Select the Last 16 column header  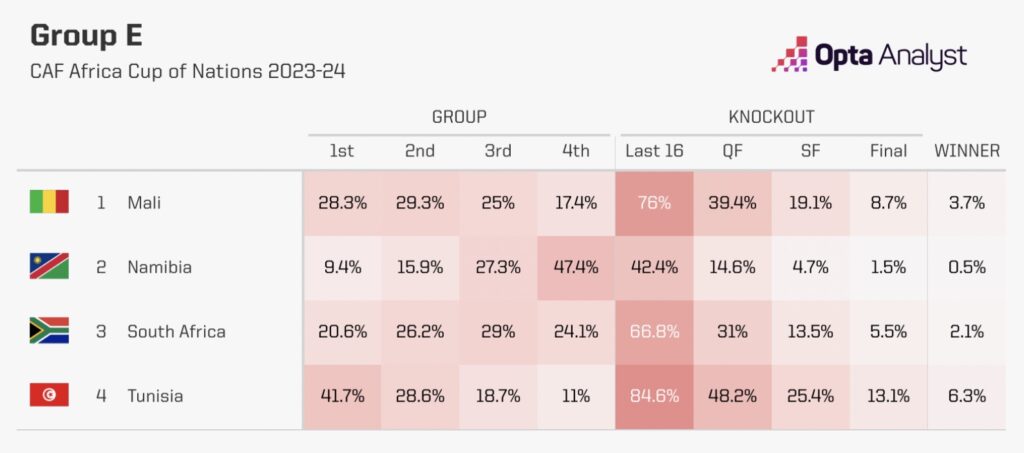(x=654, y=151)
